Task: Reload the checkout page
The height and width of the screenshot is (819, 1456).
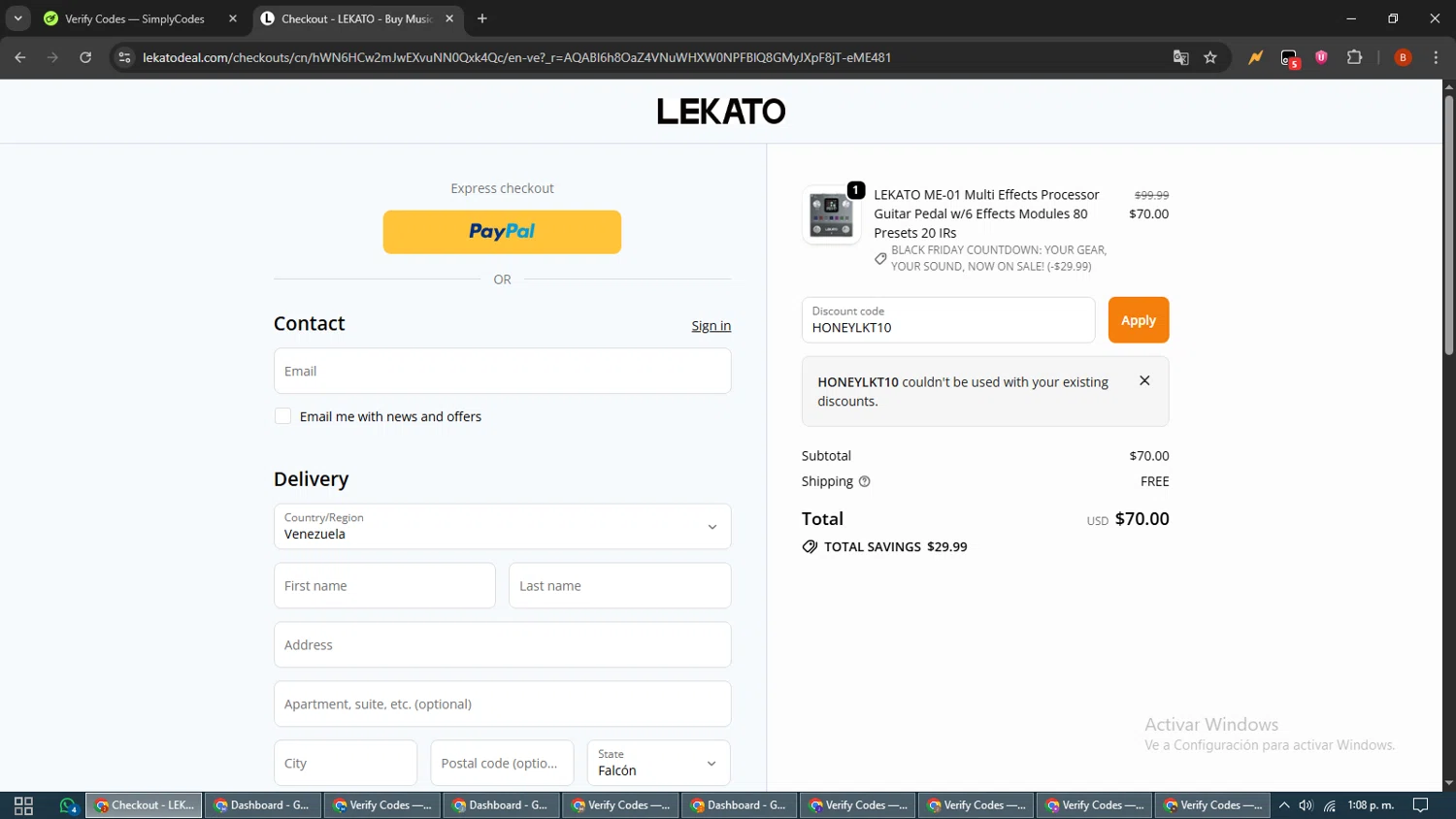Action: pos(85,57)
